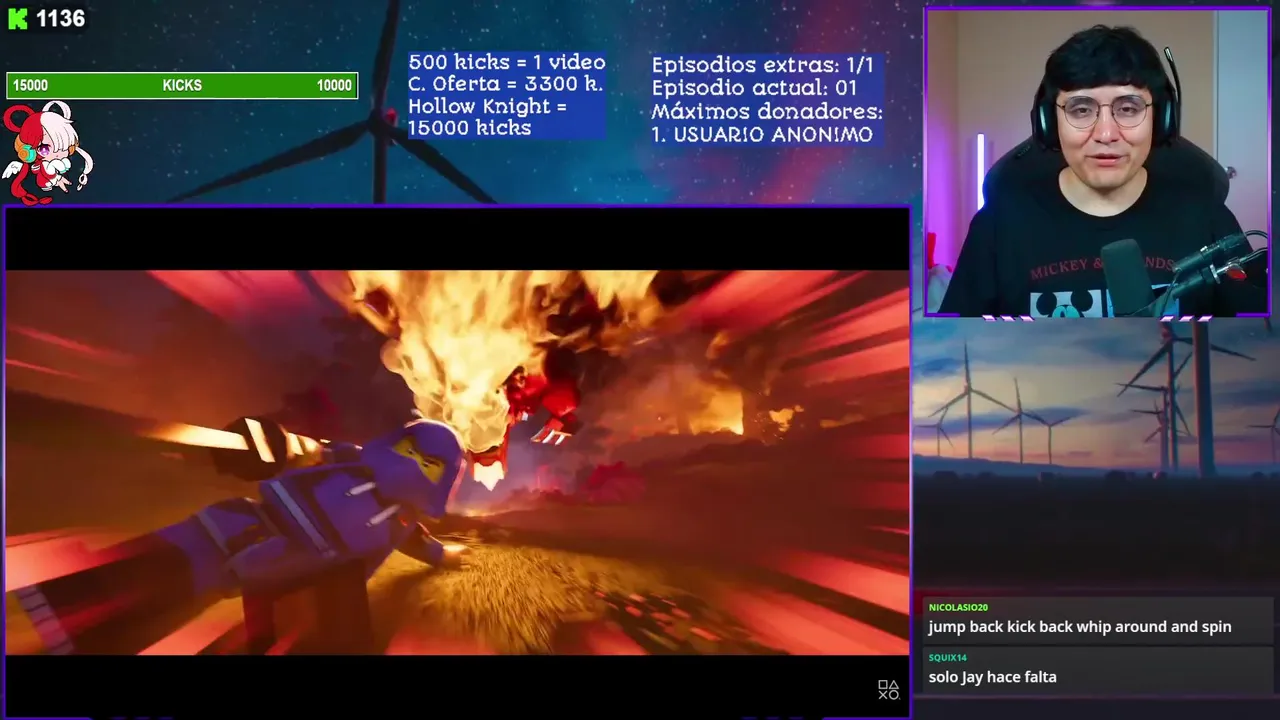The height and width of the screenshot is (720, 1280).
Task: Click the 10000 value on kicks bar
Action: point(334,86)
